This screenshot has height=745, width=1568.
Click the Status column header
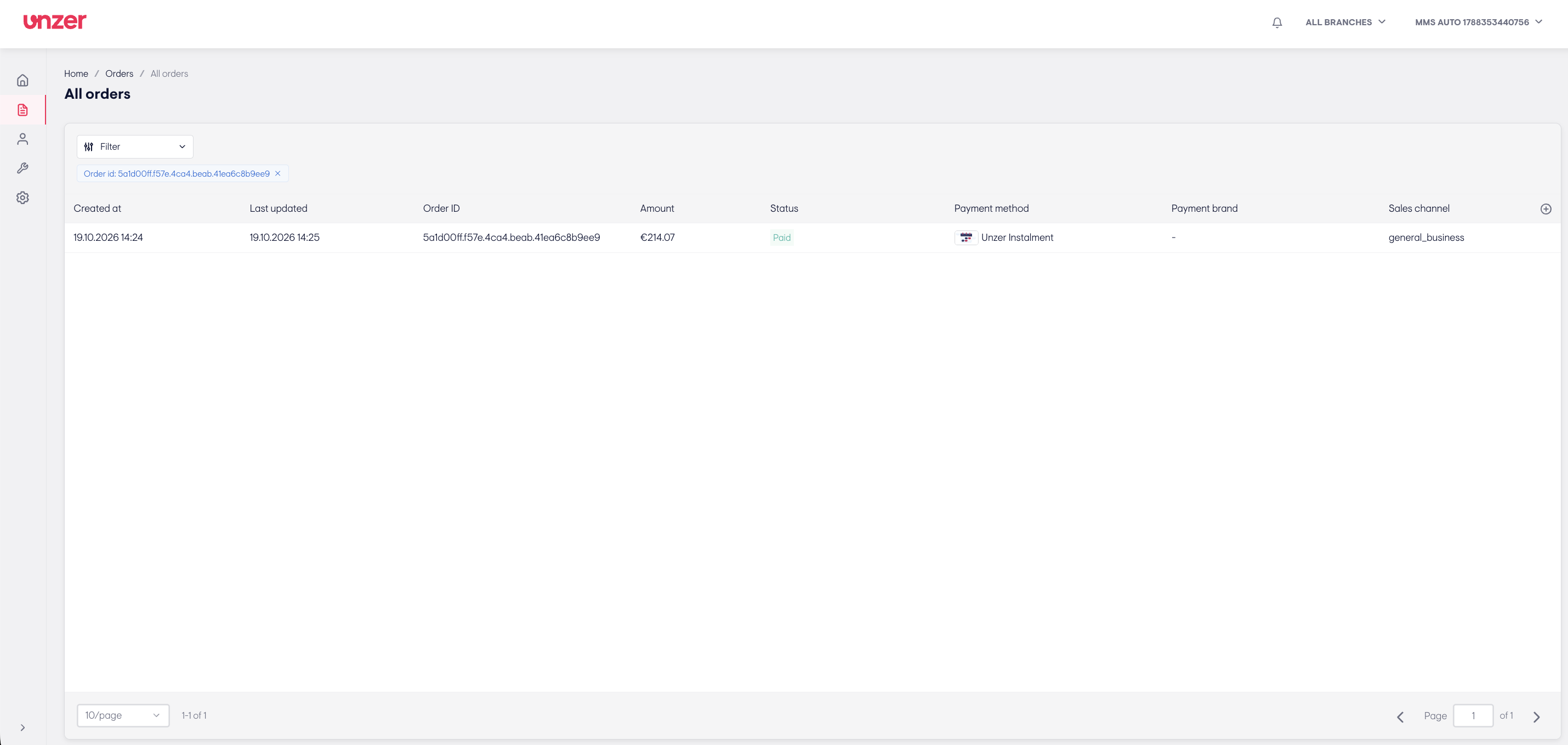point(784,208)
